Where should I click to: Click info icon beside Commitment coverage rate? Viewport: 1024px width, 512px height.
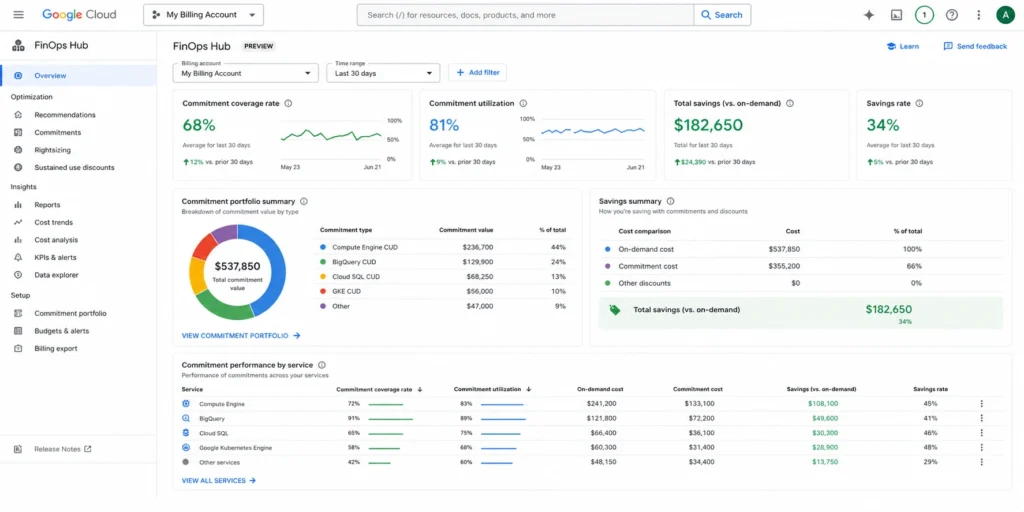[288, 103]
